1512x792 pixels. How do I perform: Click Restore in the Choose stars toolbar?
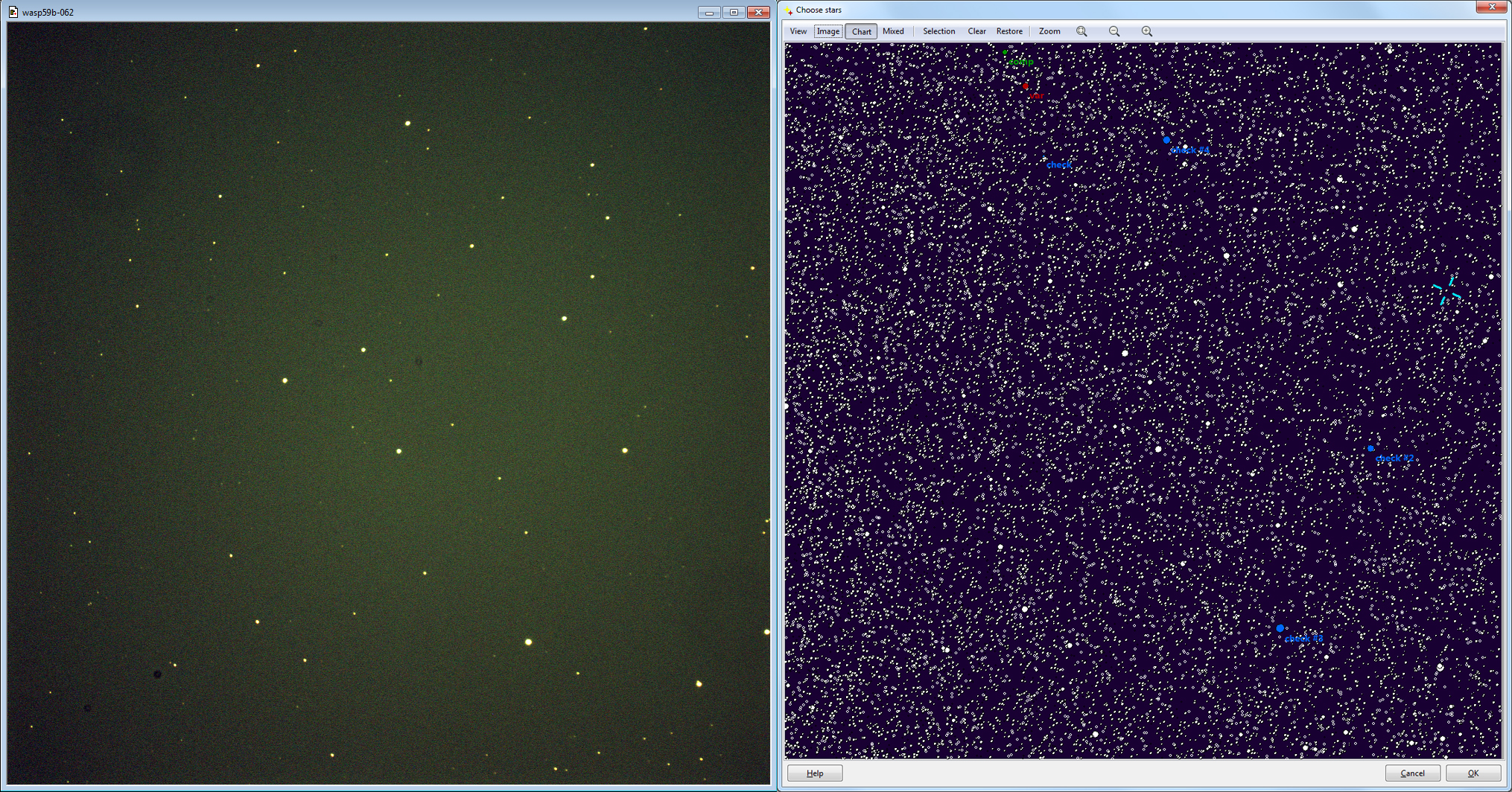(1009, 31)
